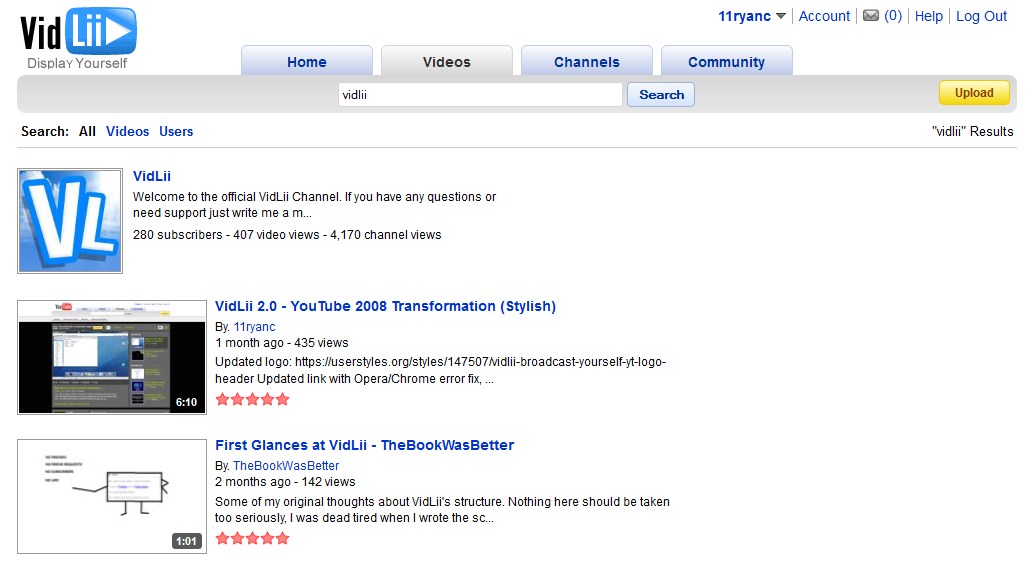Play the First Glances video thumbnail

(112, 496)
